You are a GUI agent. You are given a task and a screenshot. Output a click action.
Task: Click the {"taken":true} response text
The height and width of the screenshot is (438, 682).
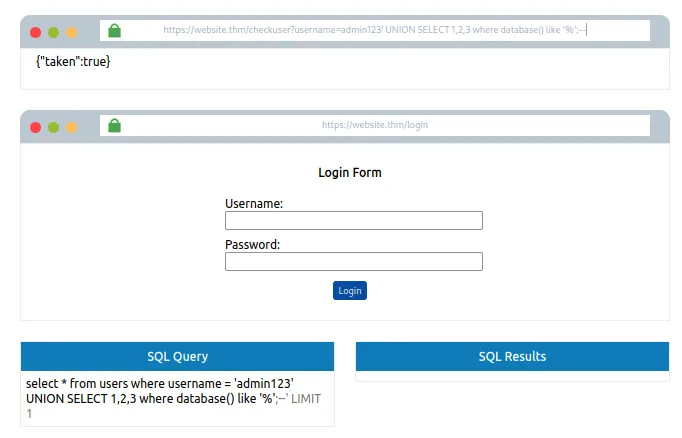click(73, 61)
